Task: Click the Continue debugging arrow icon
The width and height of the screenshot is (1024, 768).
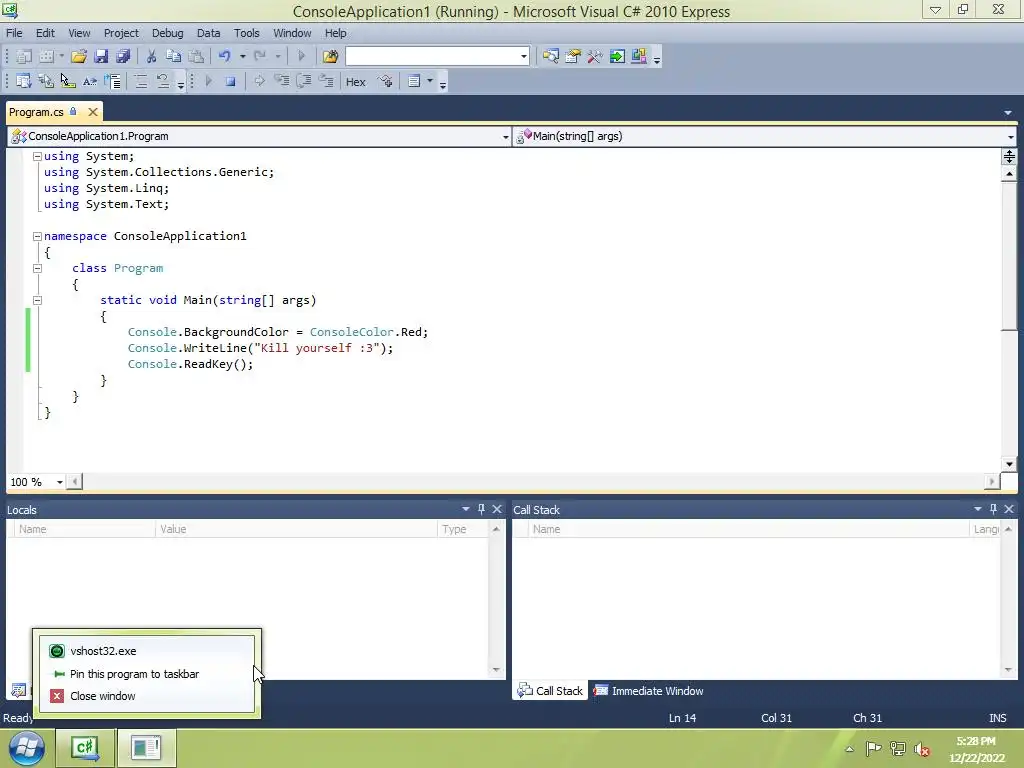Action: tap(209, 82)
